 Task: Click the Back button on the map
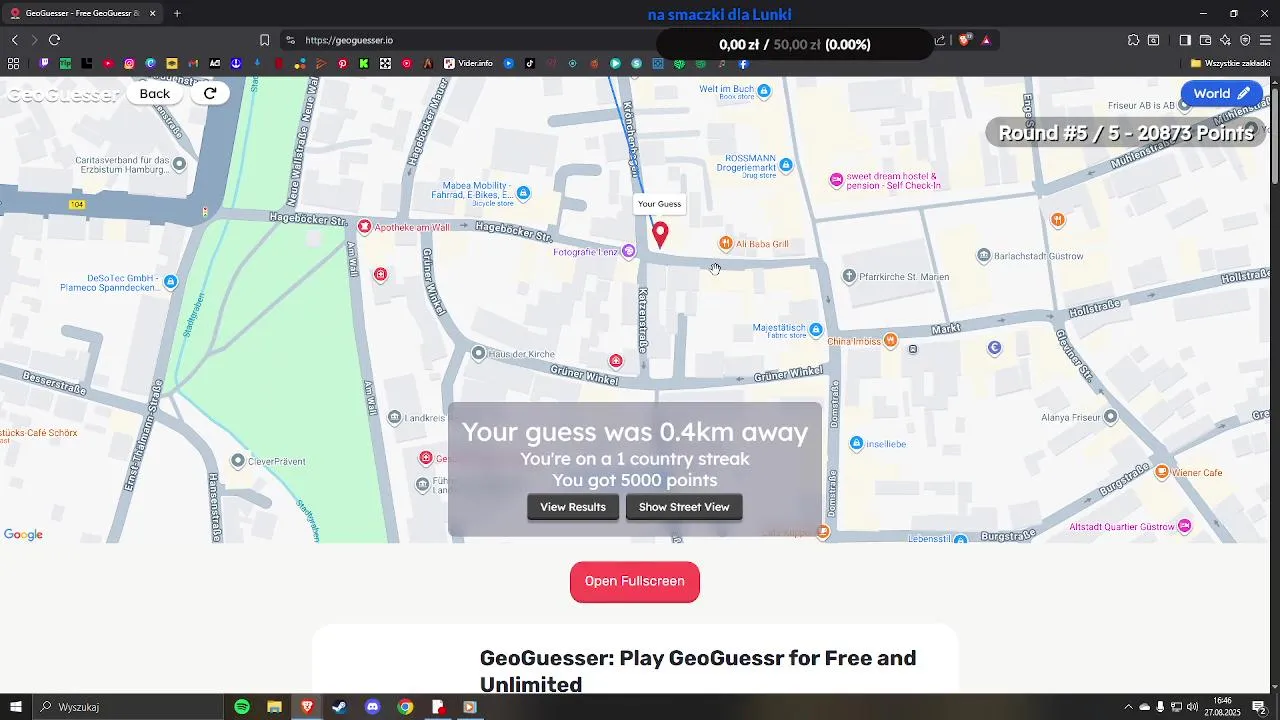point(154,93)
